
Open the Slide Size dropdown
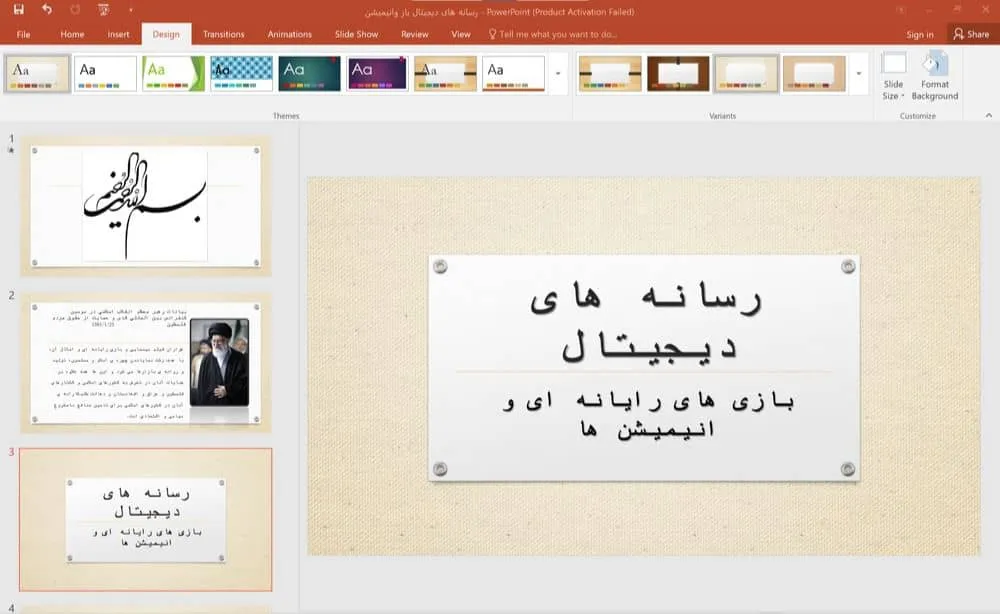point(893,78)
